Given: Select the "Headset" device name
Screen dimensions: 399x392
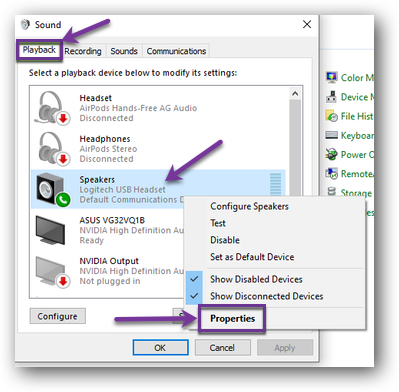Looking at the screenshot, I should point(95,98).
